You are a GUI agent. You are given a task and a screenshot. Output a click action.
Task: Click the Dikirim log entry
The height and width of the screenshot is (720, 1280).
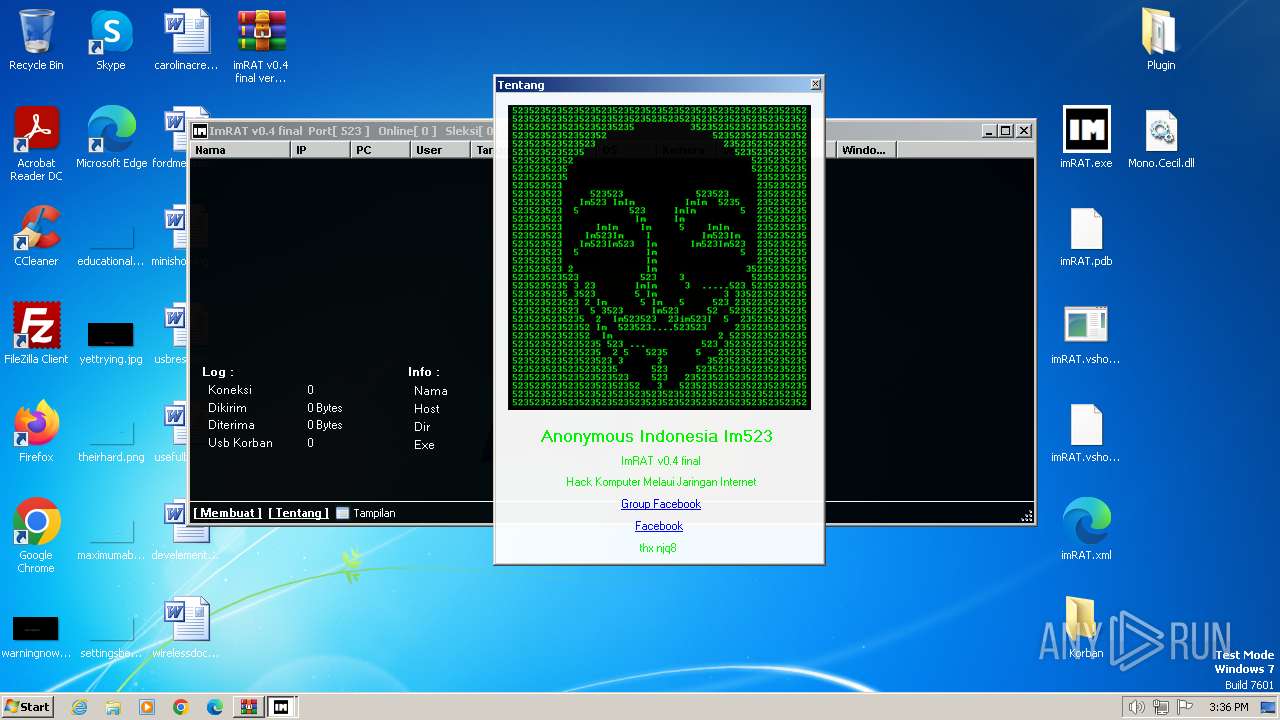(x=227, y=408)
